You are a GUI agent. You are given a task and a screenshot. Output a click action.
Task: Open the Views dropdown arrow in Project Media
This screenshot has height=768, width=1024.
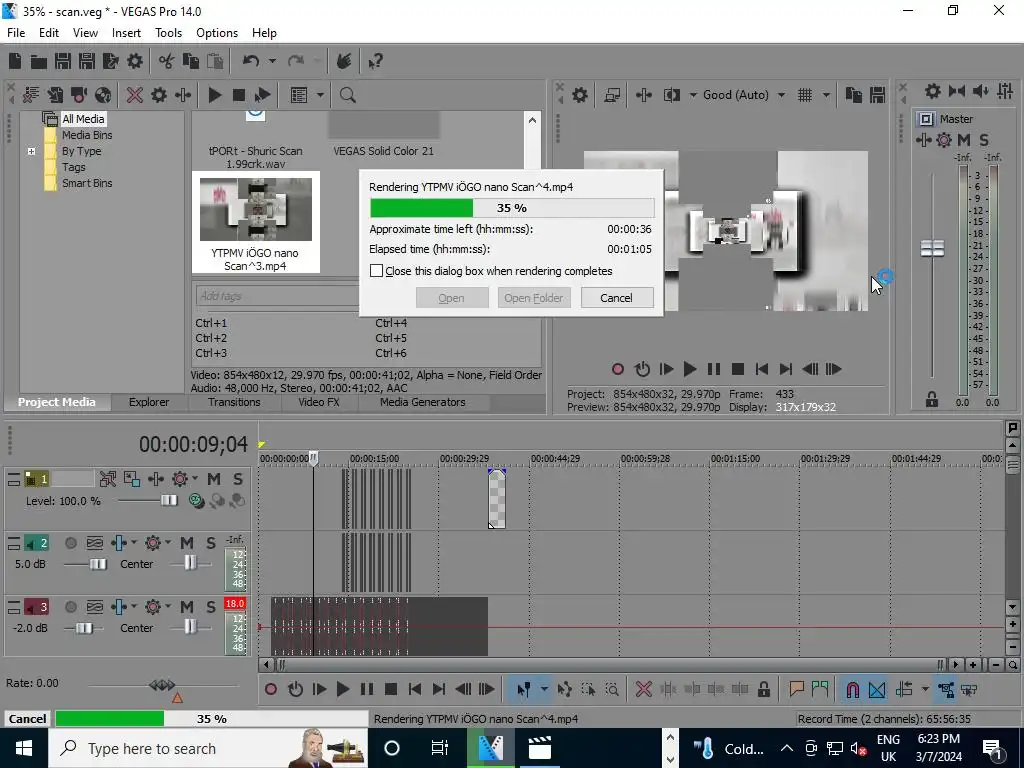(320, 95)
